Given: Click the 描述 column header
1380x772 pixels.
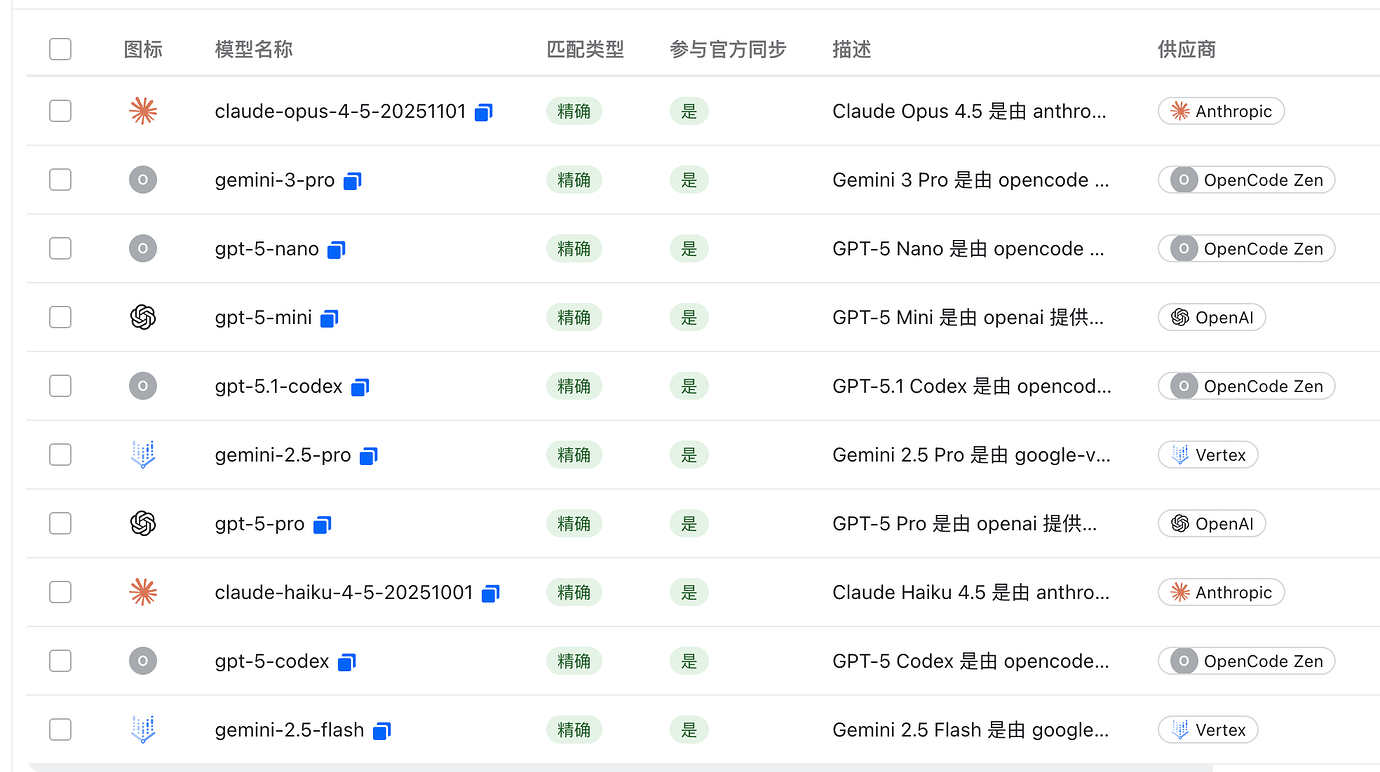Looking at the screenshot, I should 852,49.
